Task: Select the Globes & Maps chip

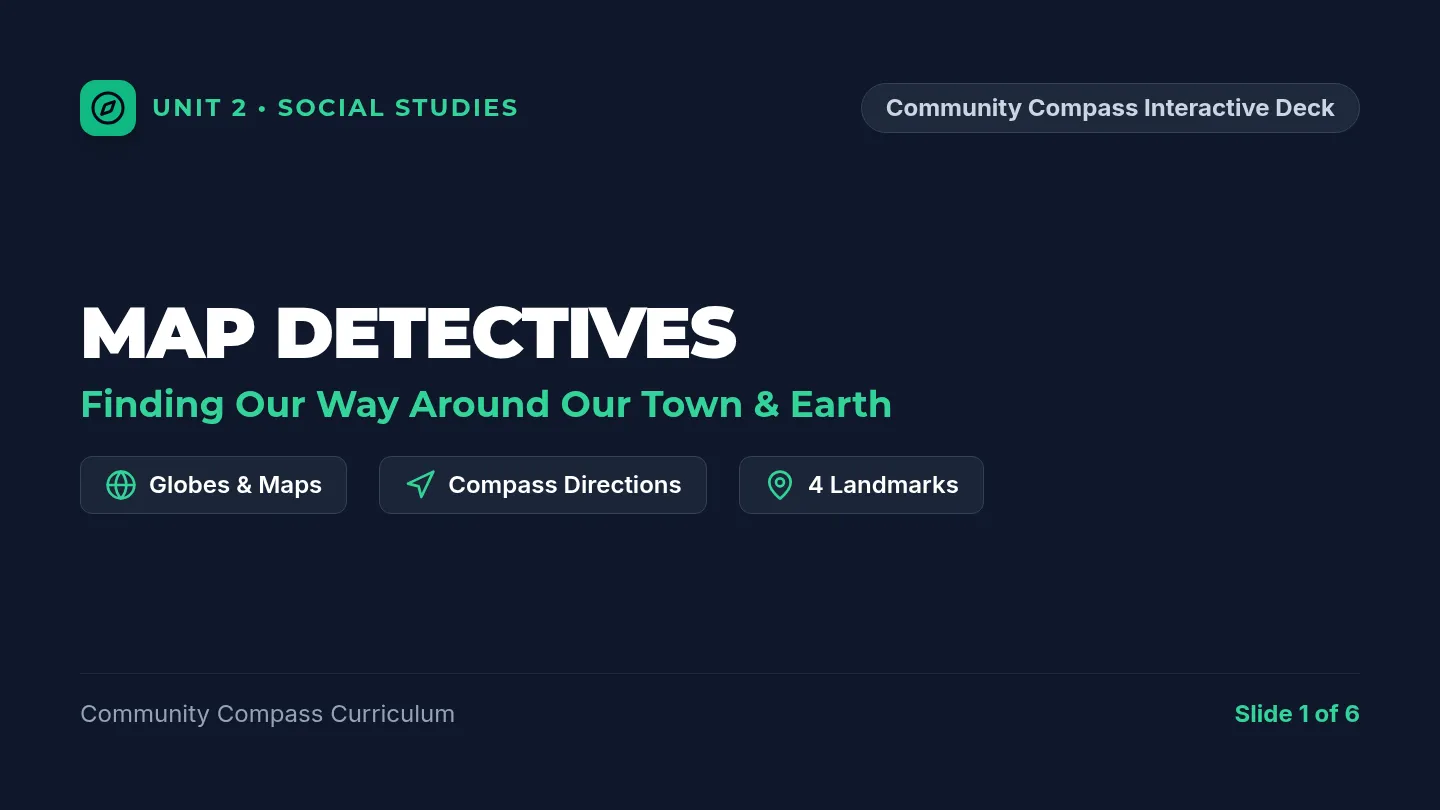Action: pyautogui.click(x=213, y=485)
